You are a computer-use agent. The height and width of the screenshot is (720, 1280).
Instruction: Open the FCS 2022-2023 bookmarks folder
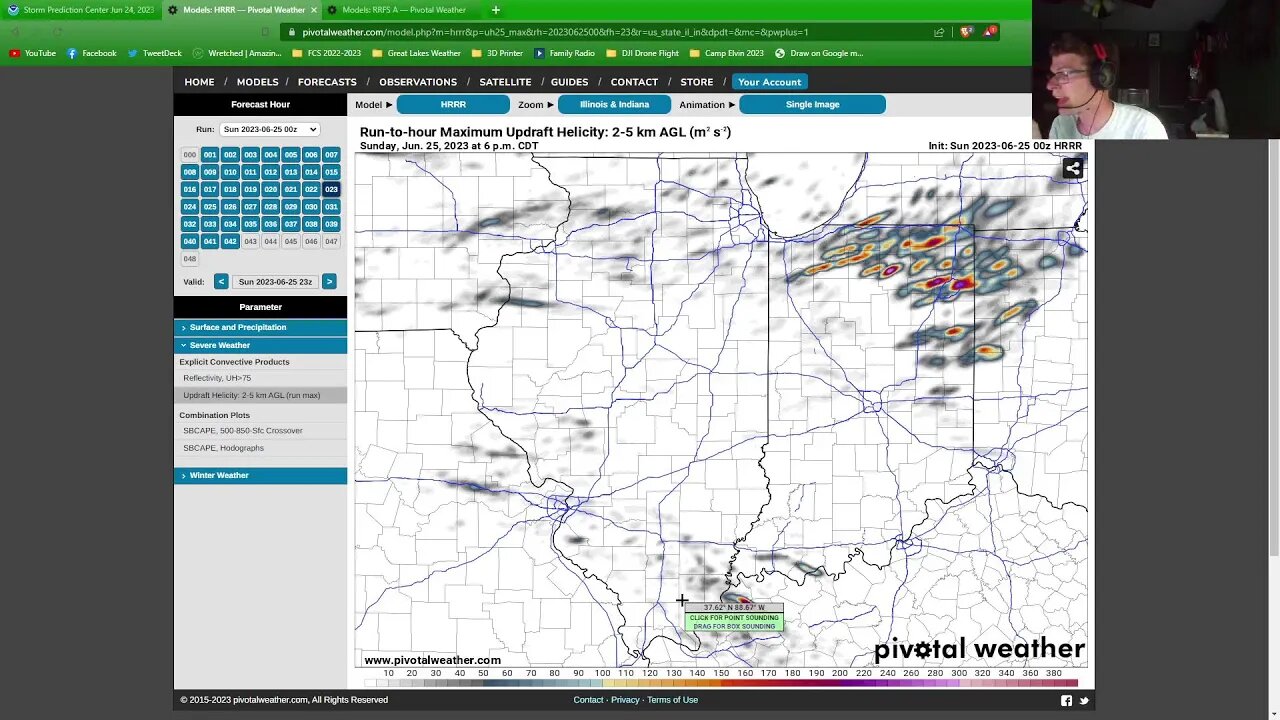click(x=326, y=53)
